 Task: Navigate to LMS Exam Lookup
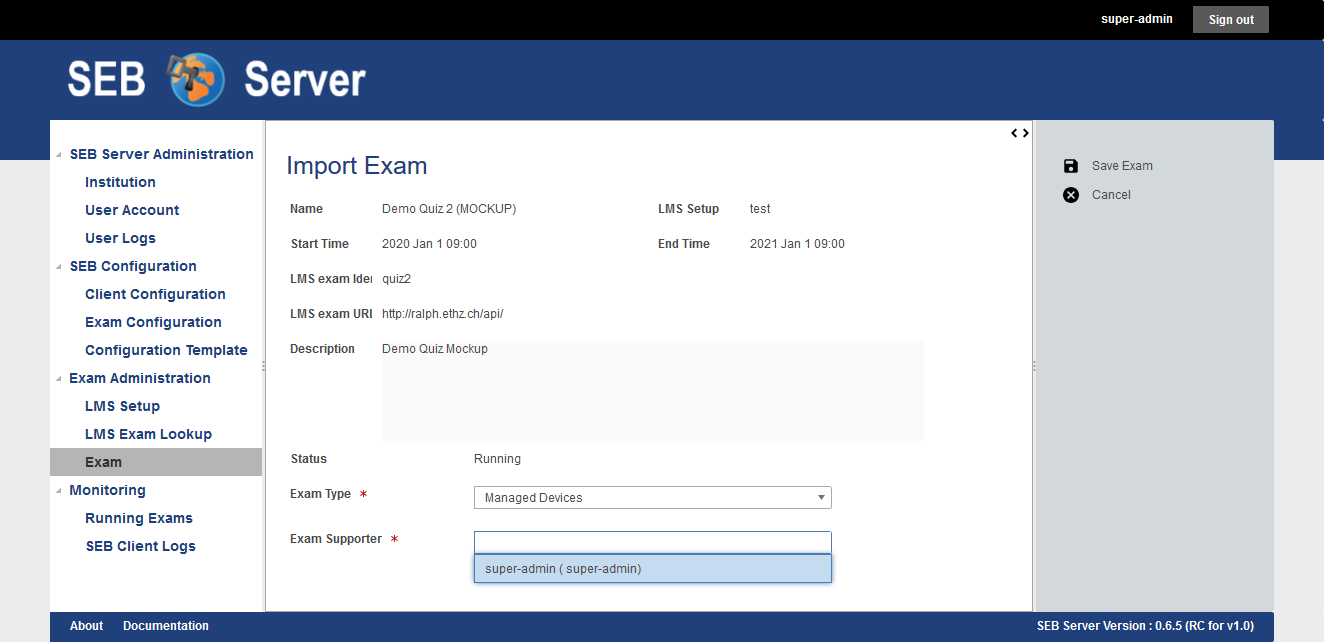pyautogui.click(x=148, y=434)
